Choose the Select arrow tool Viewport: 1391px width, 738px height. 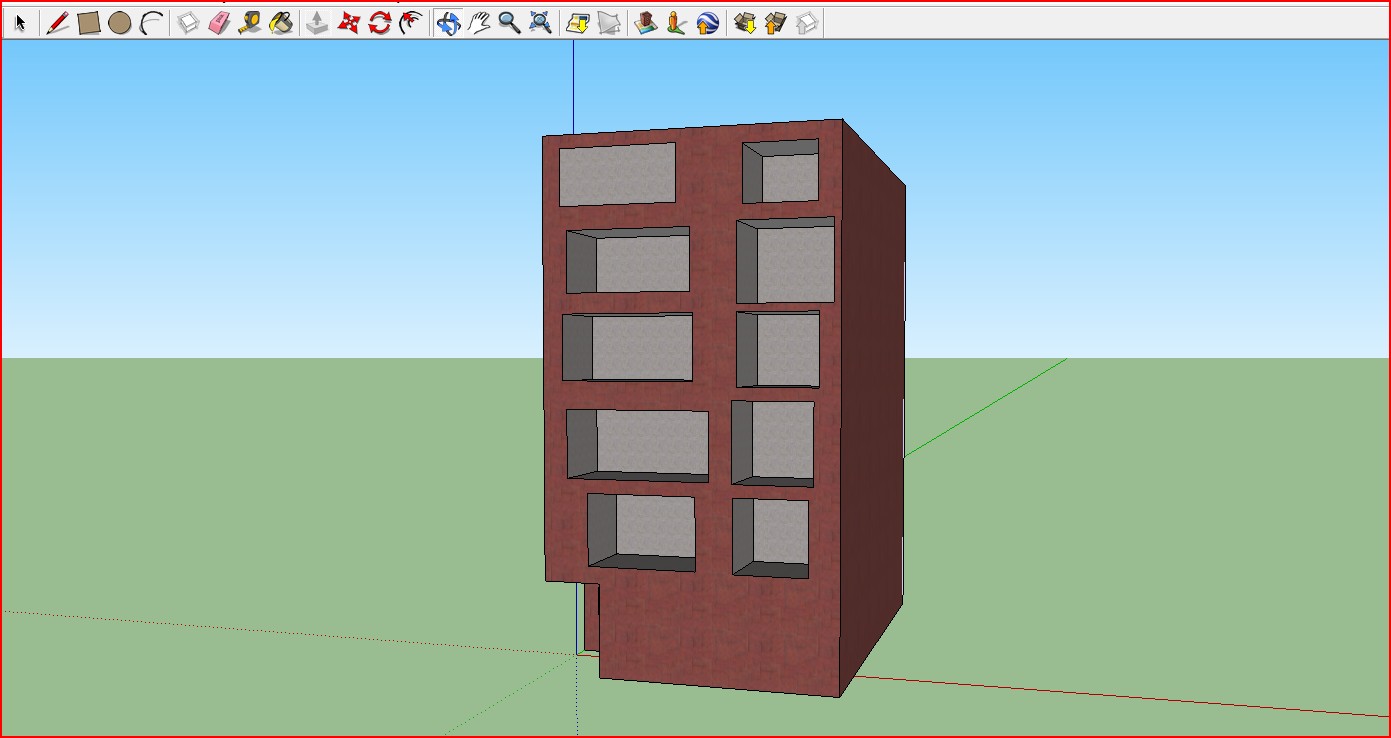[x=21, y=23]
